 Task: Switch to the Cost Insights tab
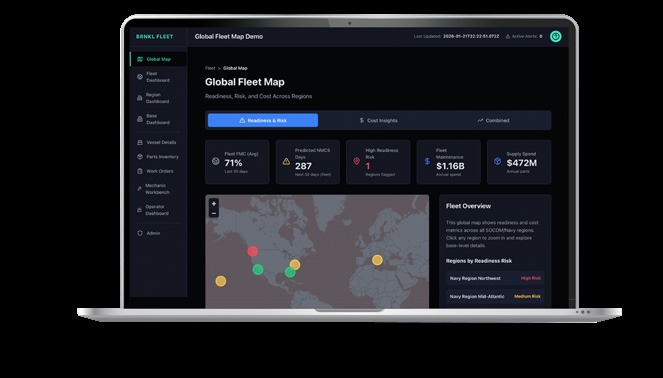coord(378,121)
